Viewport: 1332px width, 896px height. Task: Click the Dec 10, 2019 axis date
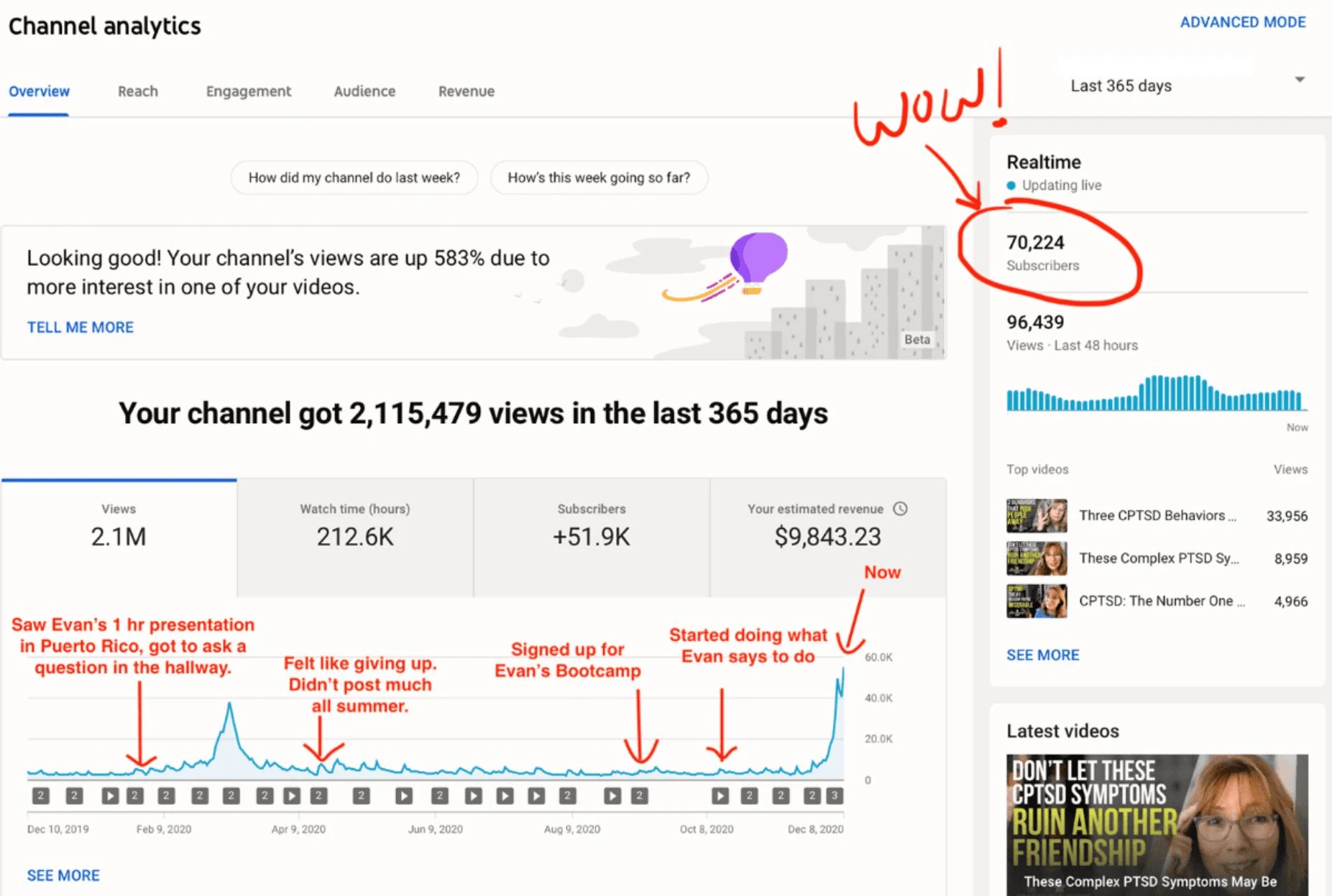coord(58,829)
